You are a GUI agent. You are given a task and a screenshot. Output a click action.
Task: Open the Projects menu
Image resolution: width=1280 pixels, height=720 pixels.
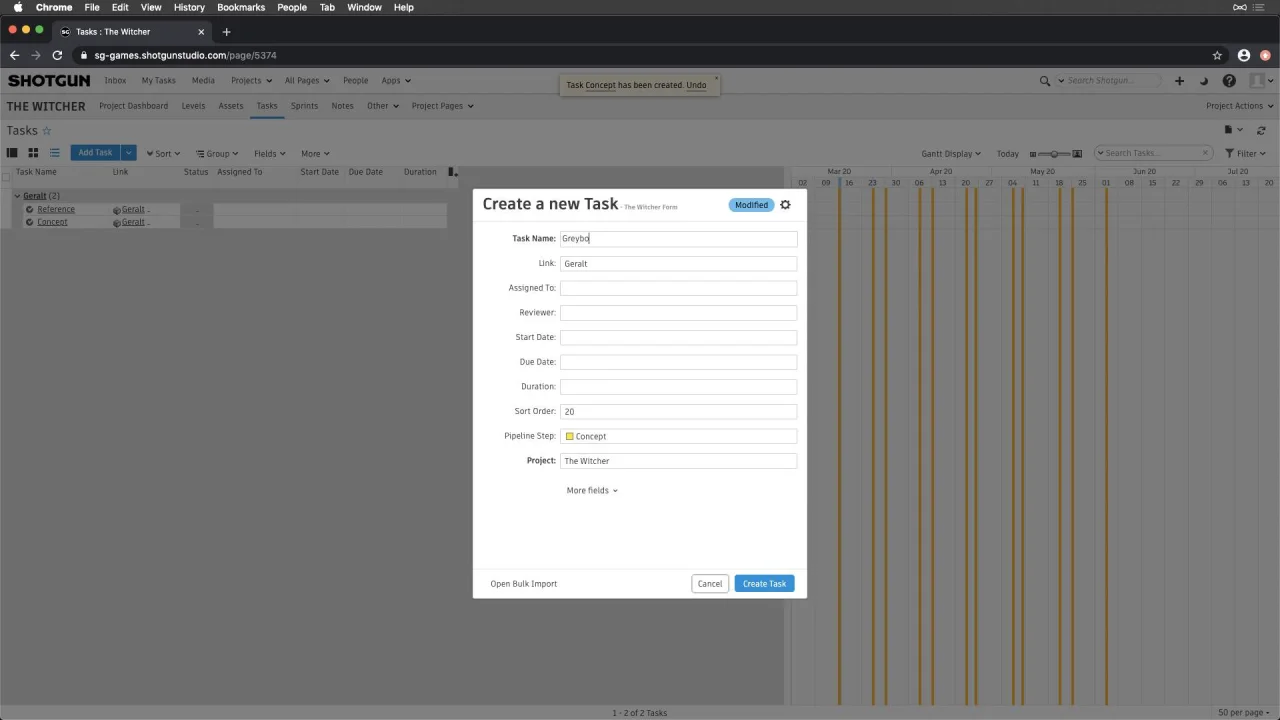coord(252,81)
